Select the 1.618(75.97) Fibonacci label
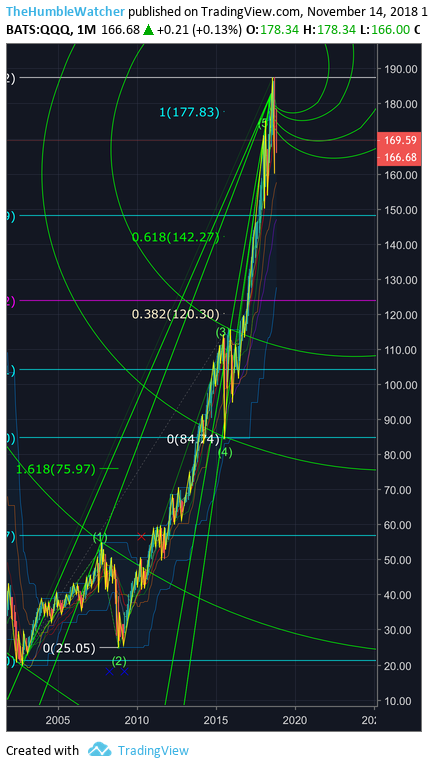This screenshot has height=768, width=428. [56, 469]
